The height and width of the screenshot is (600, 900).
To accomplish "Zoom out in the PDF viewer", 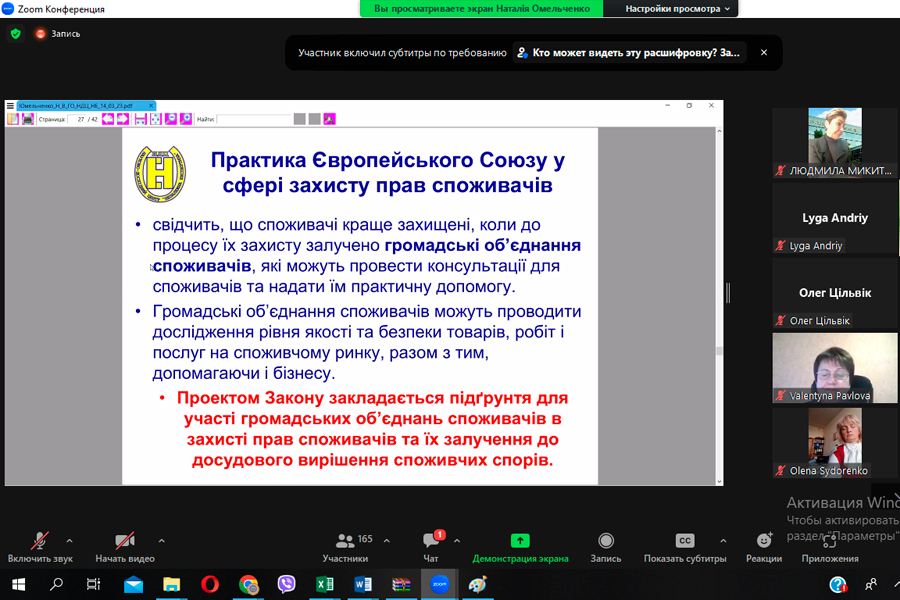I will pos(171,119).
